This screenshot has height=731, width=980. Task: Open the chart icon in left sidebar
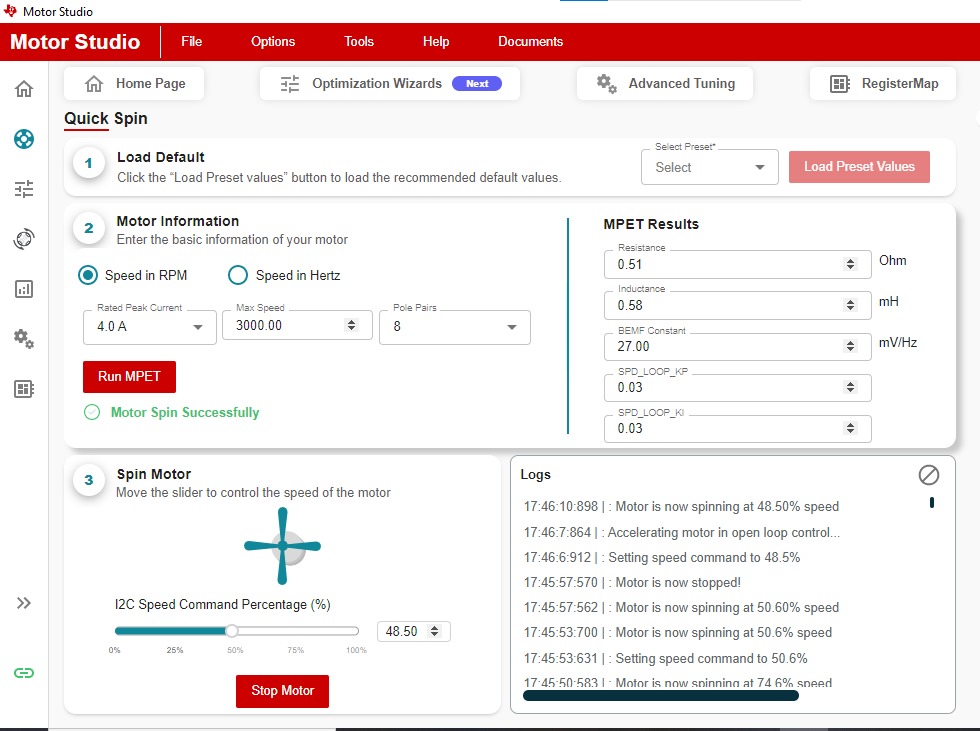[24, 289]
